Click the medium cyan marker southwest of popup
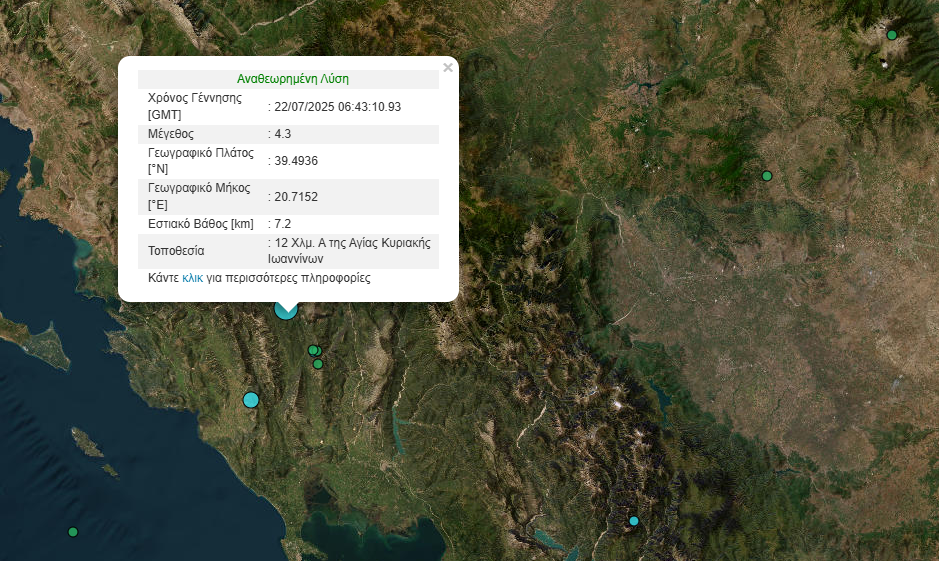 (251, 400)
